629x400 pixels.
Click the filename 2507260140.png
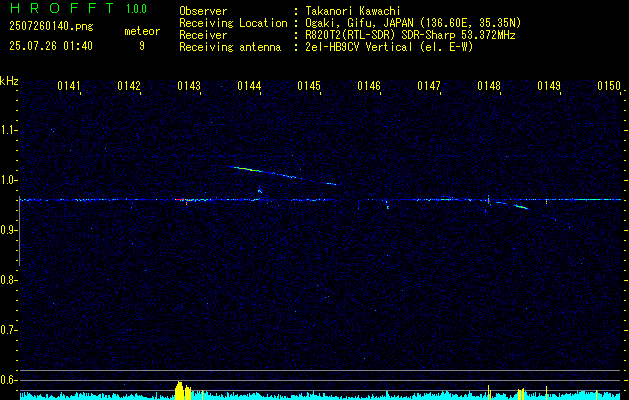[x=51, y=27]
